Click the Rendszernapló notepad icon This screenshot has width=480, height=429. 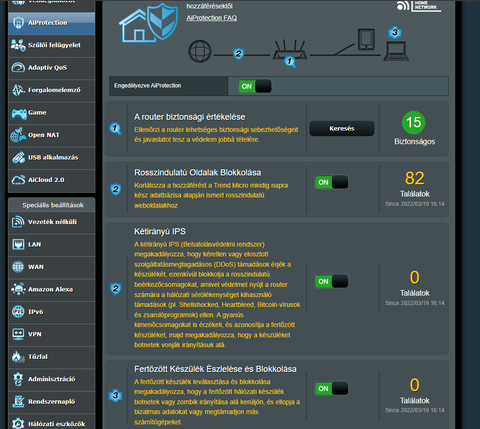(x=18, y=401)
